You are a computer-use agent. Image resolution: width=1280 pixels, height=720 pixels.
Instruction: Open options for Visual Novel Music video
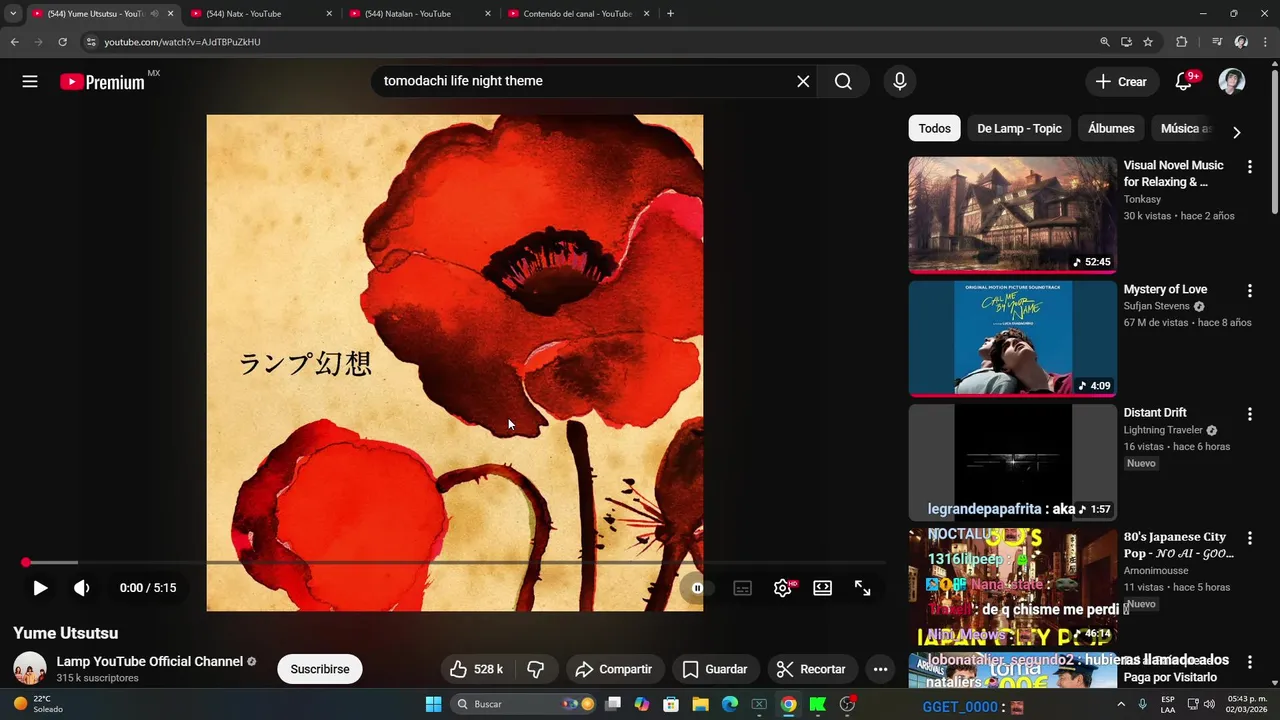1249,167
